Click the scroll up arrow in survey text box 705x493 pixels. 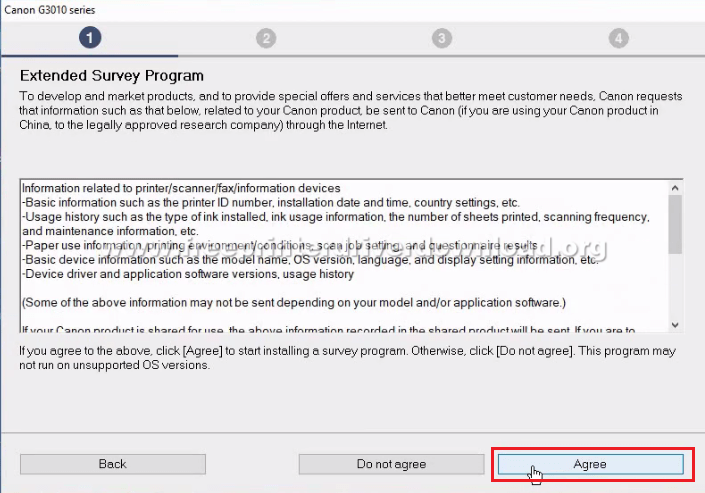[675, 188]
